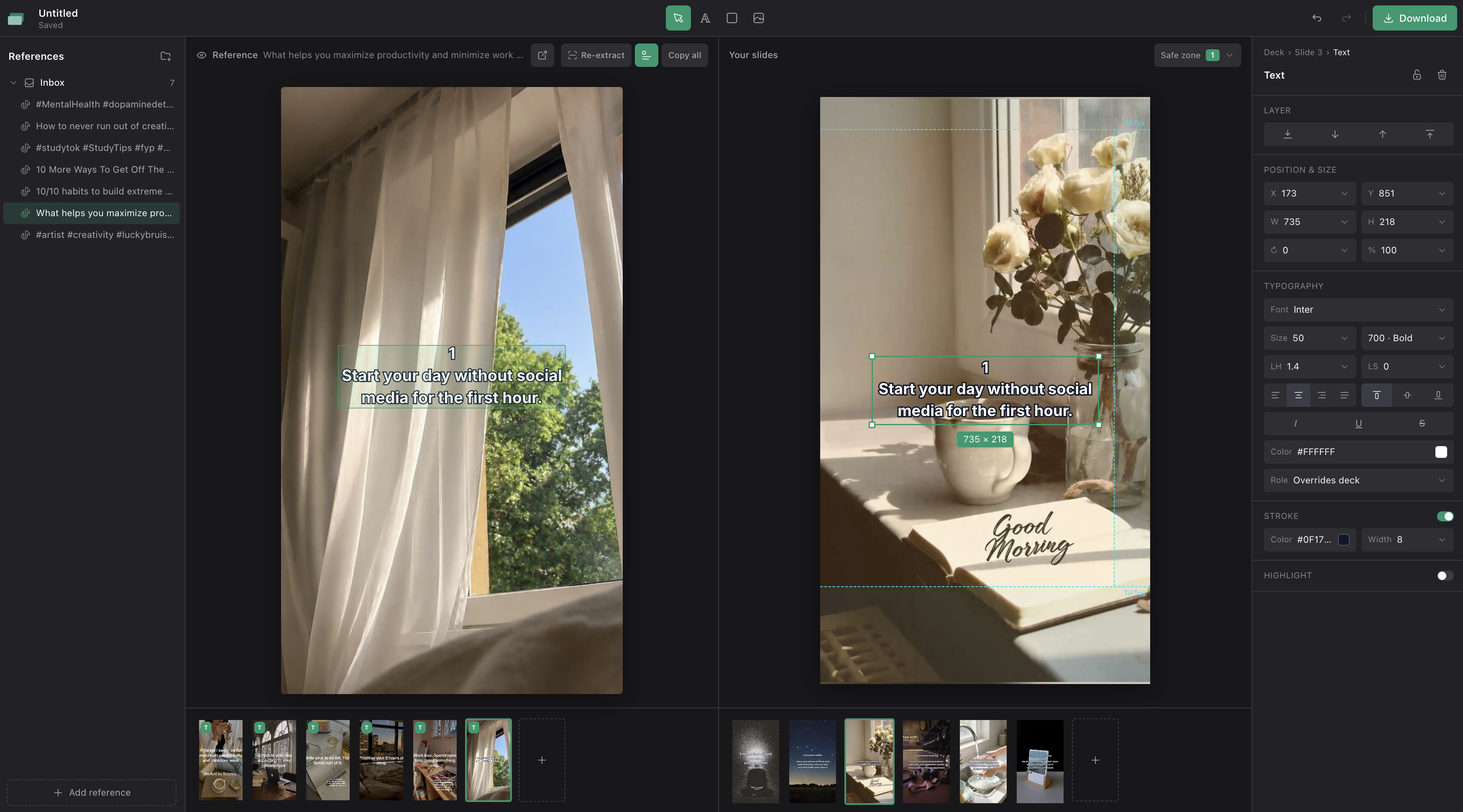Move layer down one step
The width and height of the screenshot is (1463, 812).
tap(1335, 135)
